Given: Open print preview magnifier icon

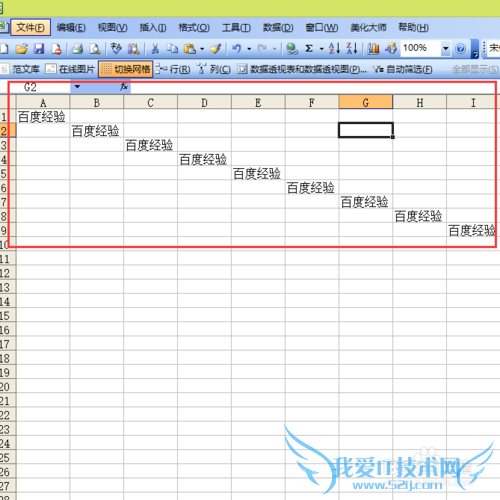Looking at the screenshot, I should click(95, 49).
